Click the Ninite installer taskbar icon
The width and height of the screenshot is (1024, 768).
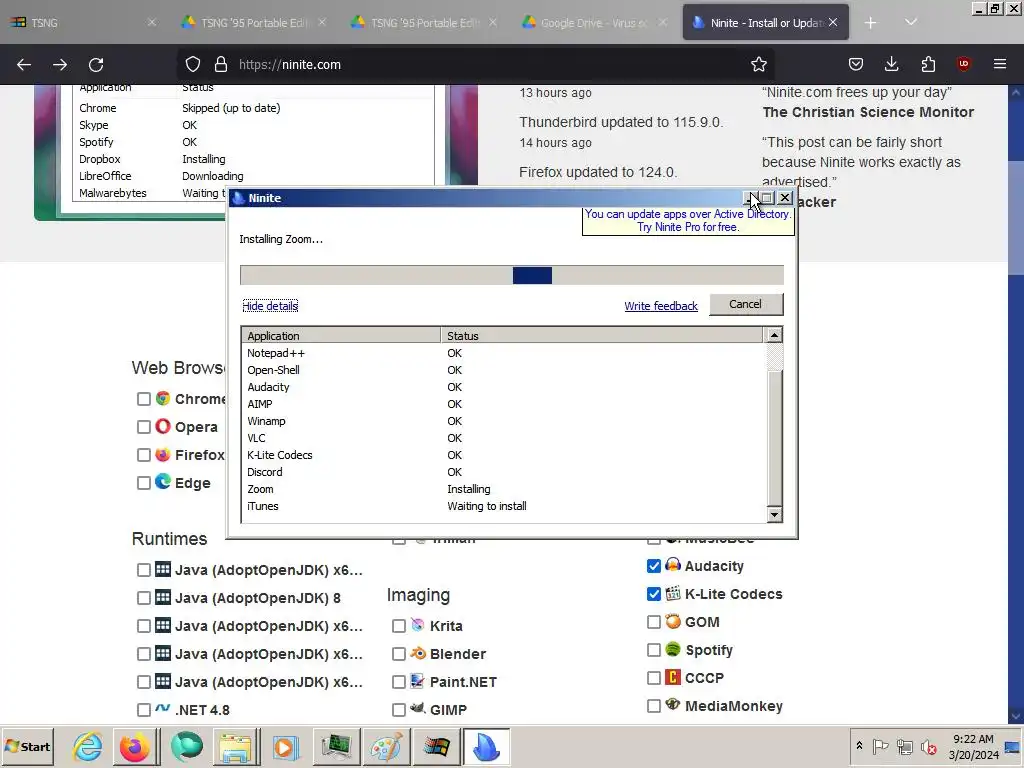click(487, 746)
